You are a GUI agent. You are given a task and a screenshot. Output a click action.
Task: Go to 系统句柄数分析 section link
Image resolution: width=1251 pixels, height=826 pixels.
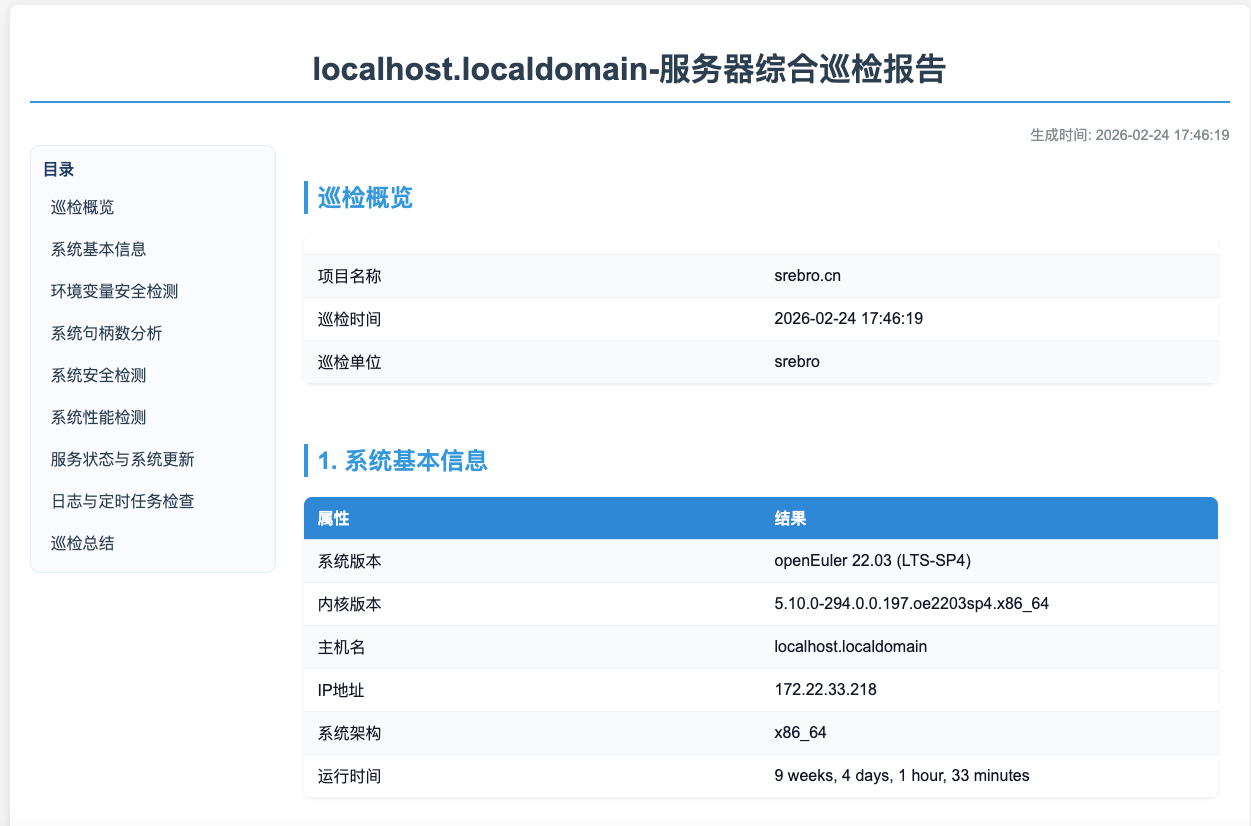pyautogui.click(x=106, y=333)
